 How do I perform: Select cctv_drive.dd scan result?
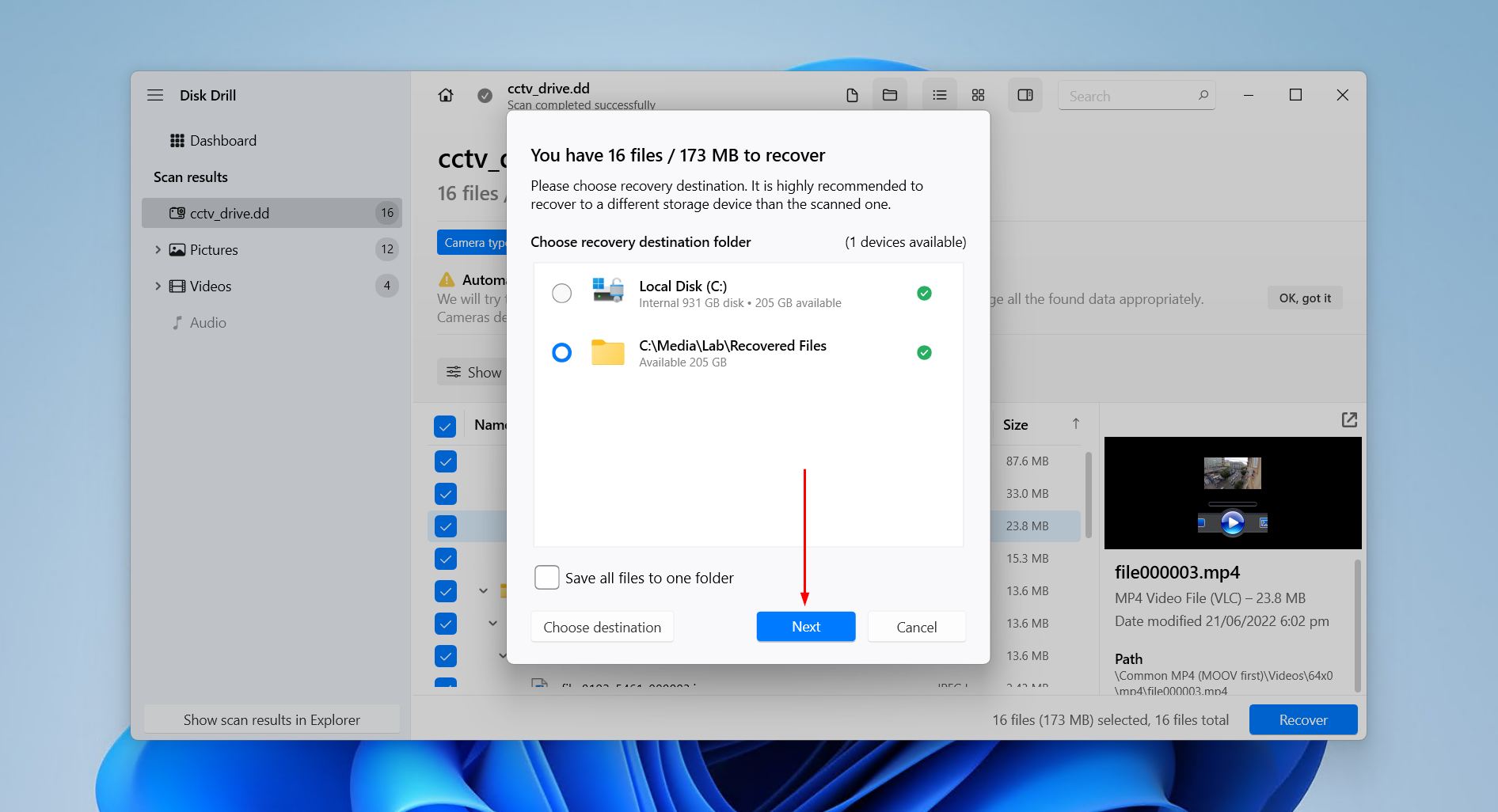coord(272,213)
